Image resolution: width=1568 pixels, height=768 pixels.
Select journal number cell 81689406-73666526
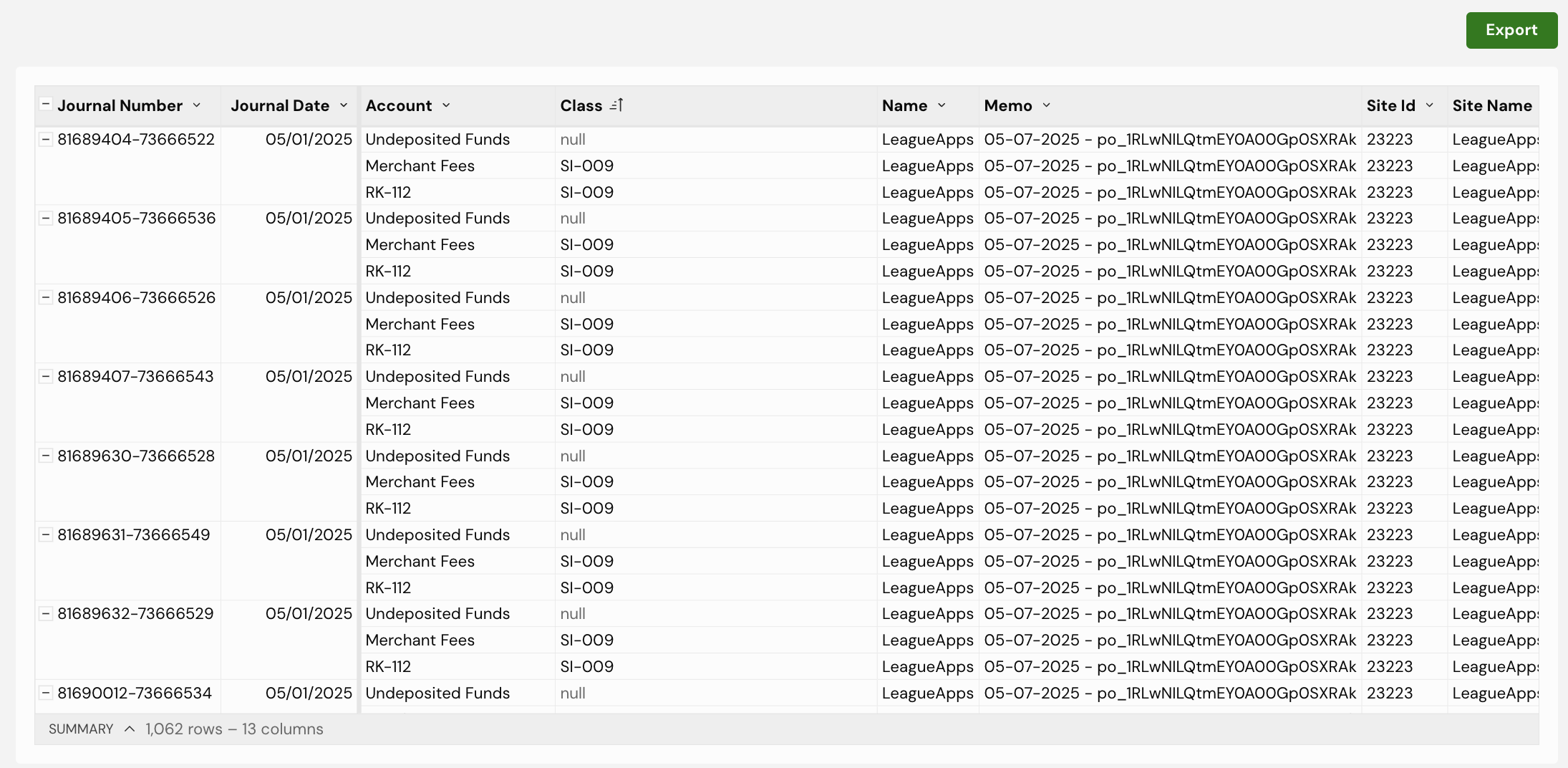pos(136,297)
